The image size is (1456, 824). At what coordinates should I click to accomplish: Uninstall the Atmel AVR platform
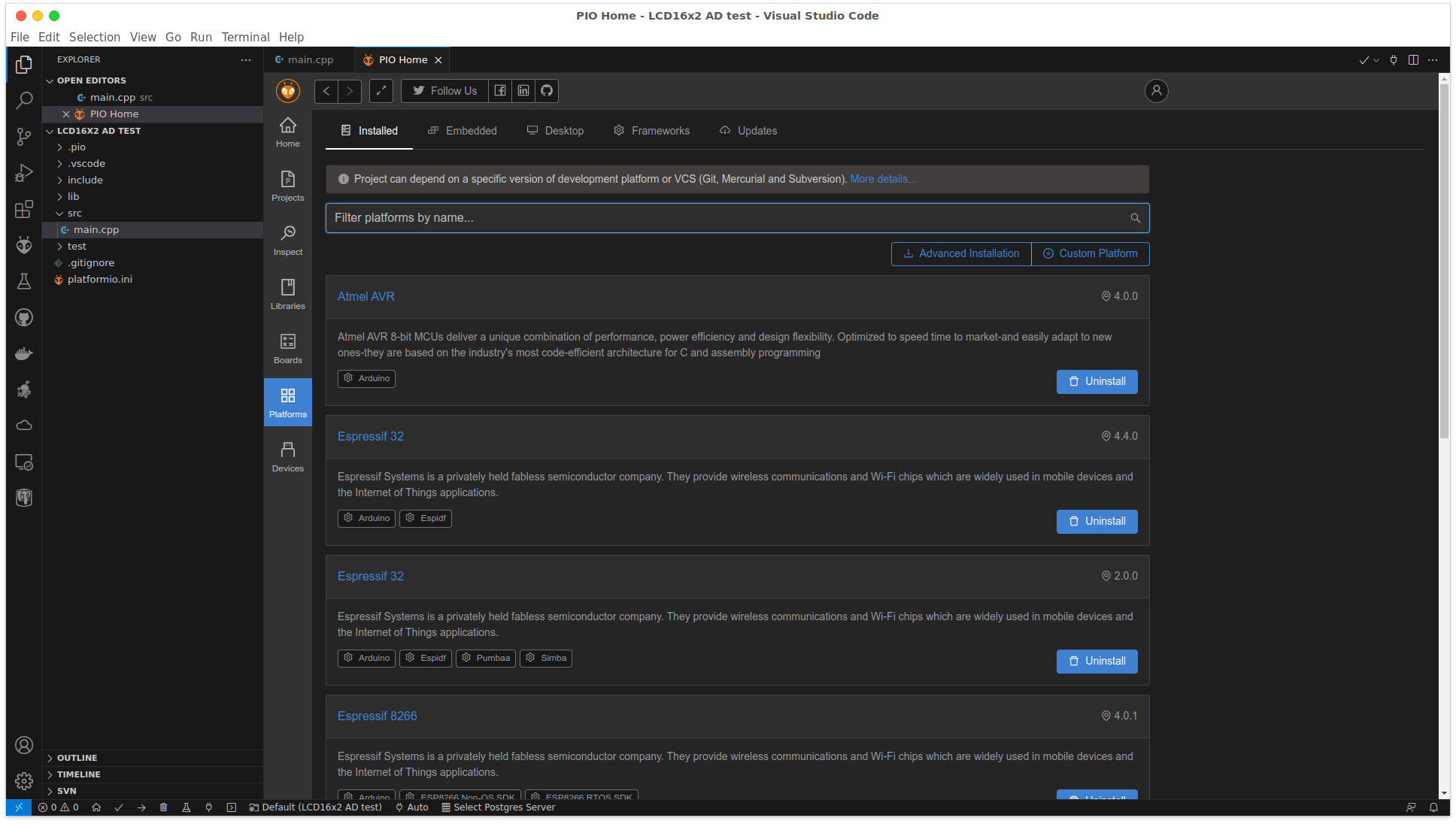click(x=1097, y=382)
